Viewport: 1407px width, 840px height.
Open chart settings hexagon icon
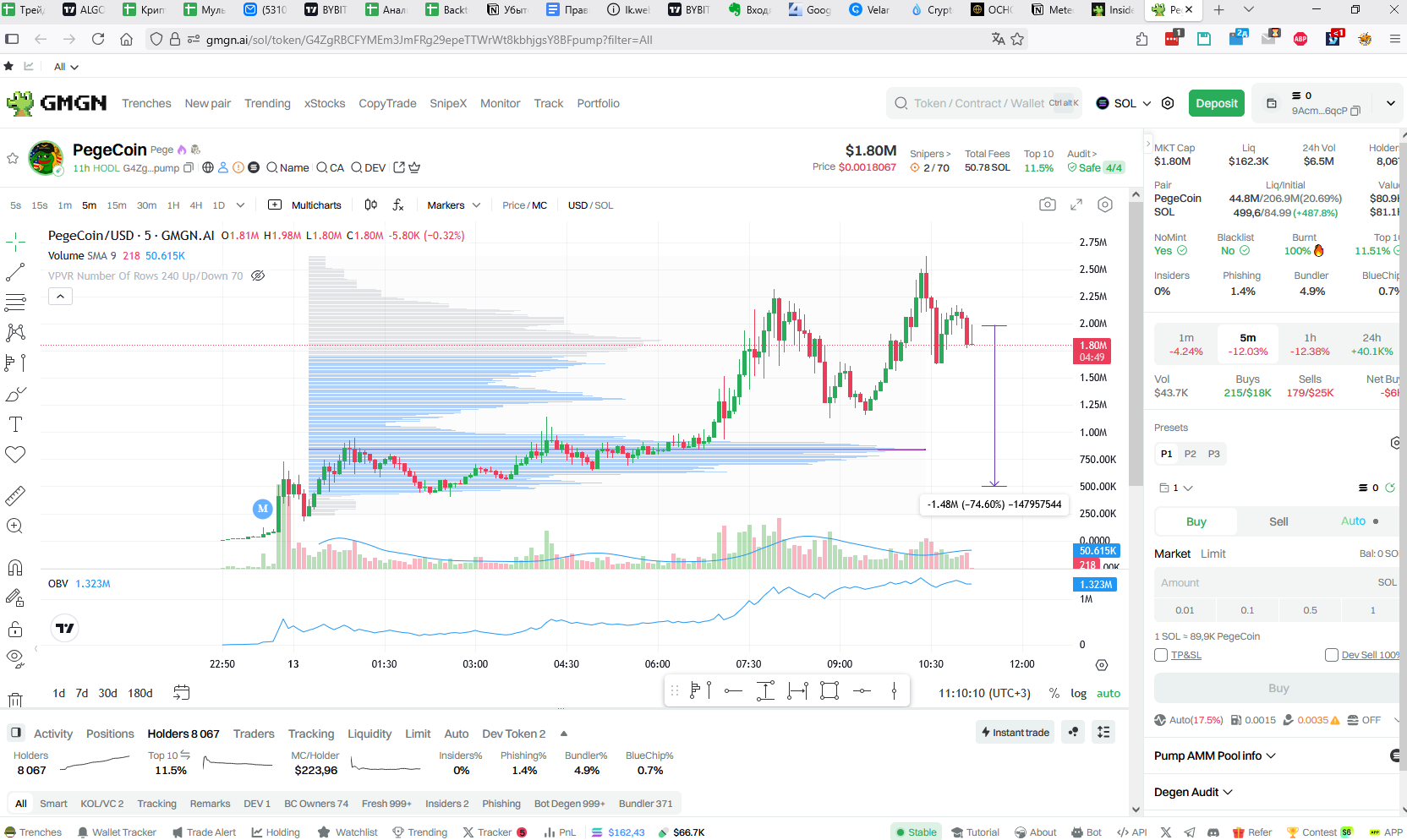[1105, 205]
